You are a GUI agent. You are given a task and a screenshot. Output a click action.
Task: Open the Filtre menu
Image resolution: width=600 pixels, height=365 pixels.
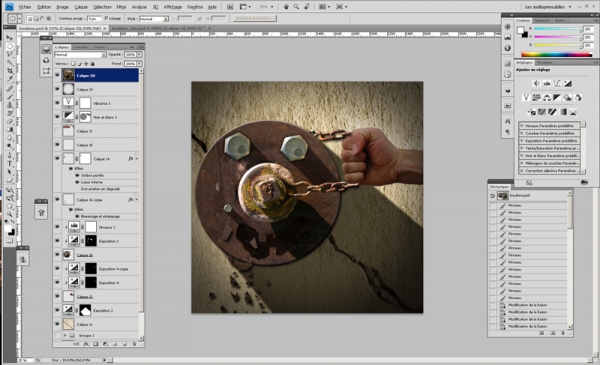click(121, 7)
